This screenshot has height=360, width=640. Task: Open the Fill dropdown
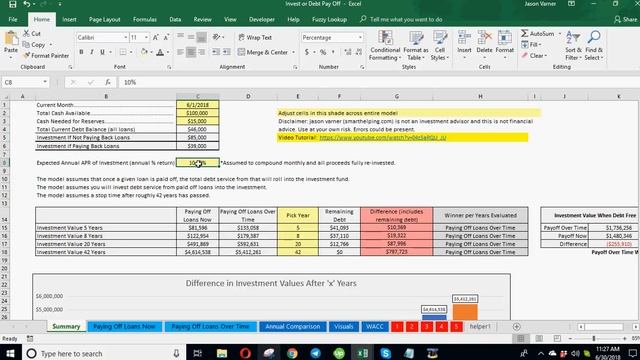coord(531,44)
